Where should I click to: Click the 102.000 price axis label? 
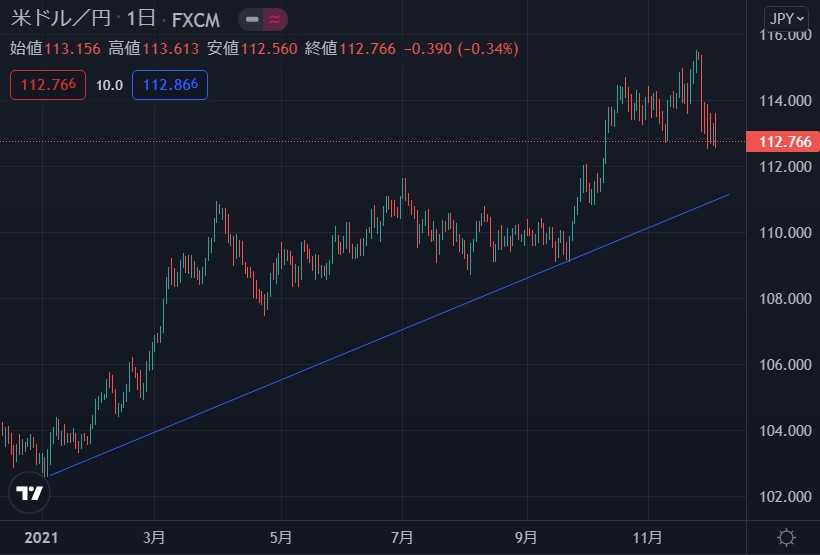785,496
